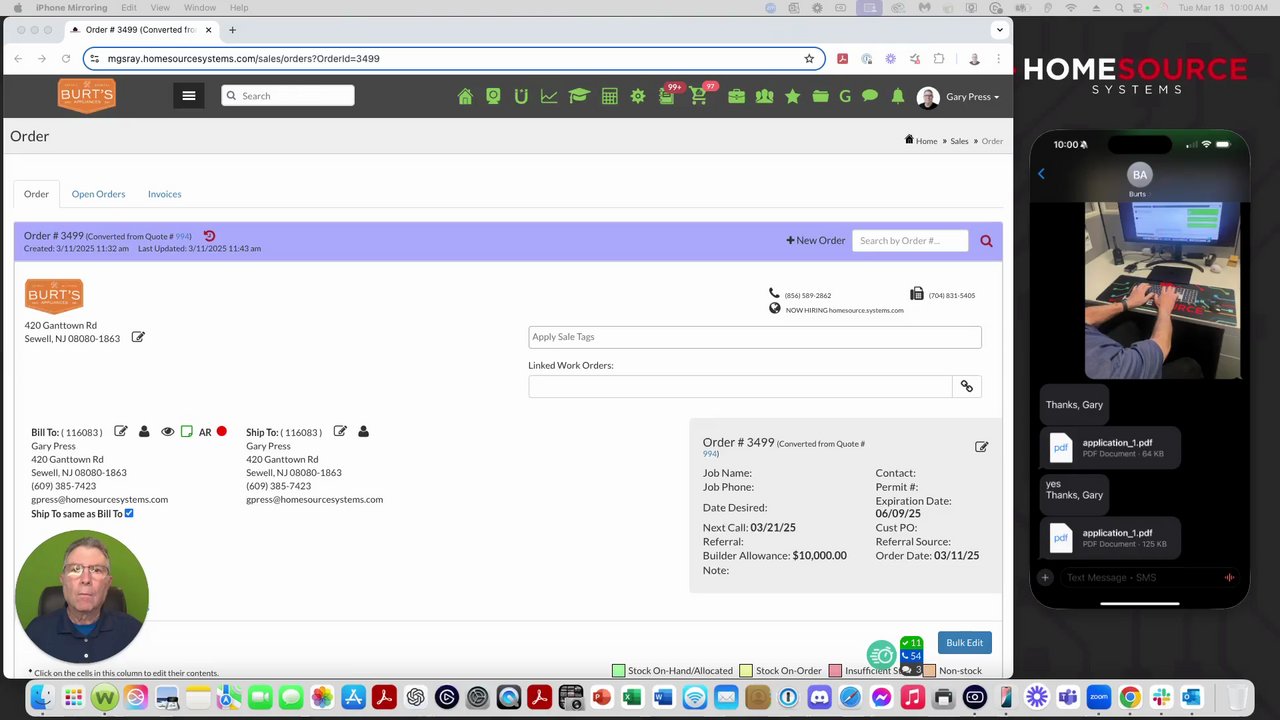The height and width of the screenshot is (720, 1280).
Task: Open the graduation cap training icon
Action: pos(579,96)
